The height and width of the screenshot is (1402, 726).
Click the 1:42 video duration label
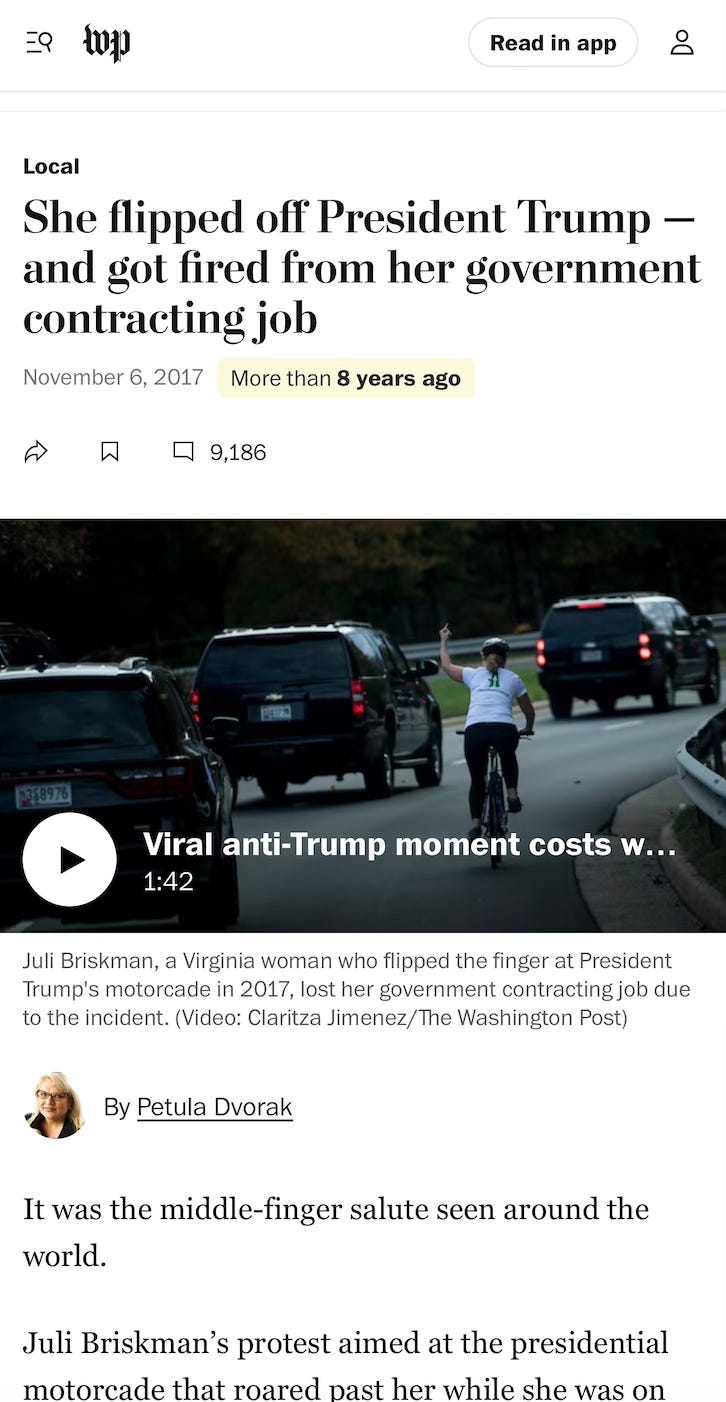[x=168, y=882]
